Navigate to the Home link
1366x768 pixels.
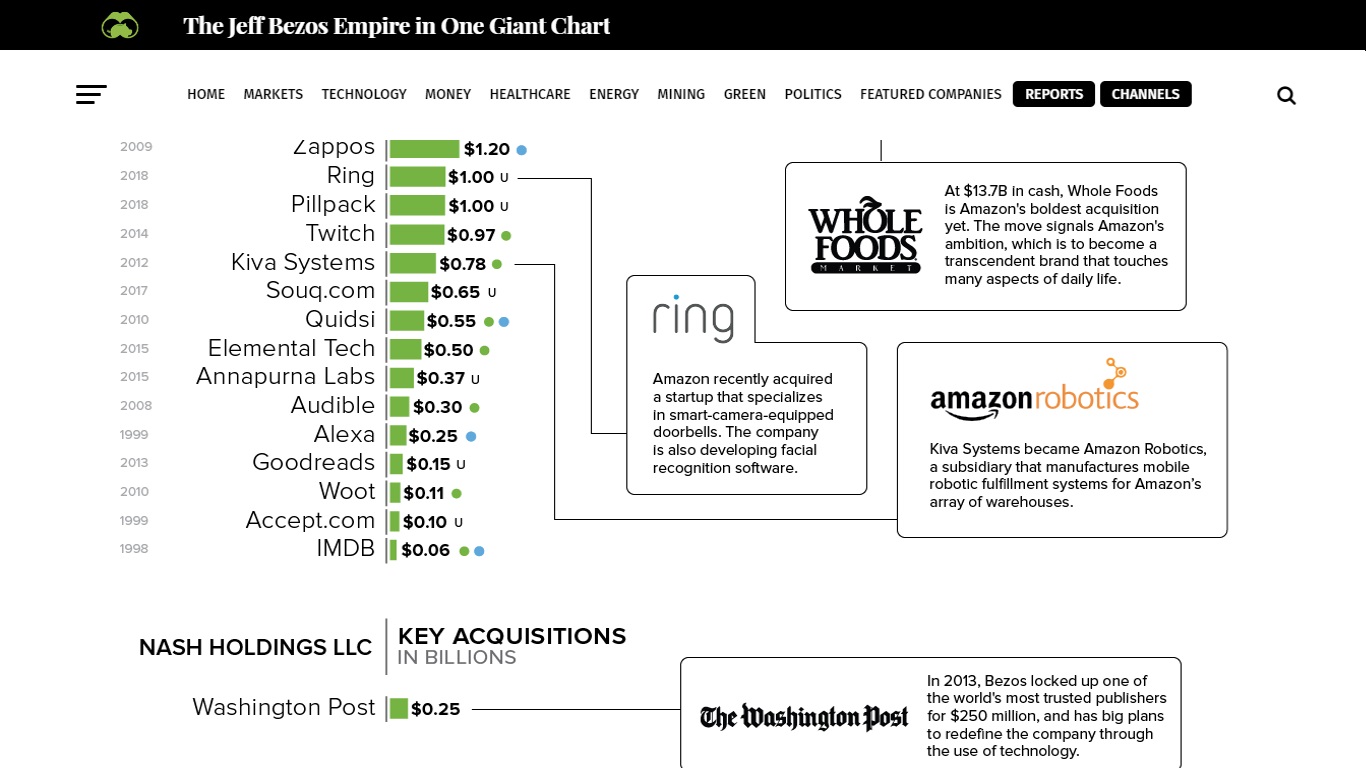(206, 94)
